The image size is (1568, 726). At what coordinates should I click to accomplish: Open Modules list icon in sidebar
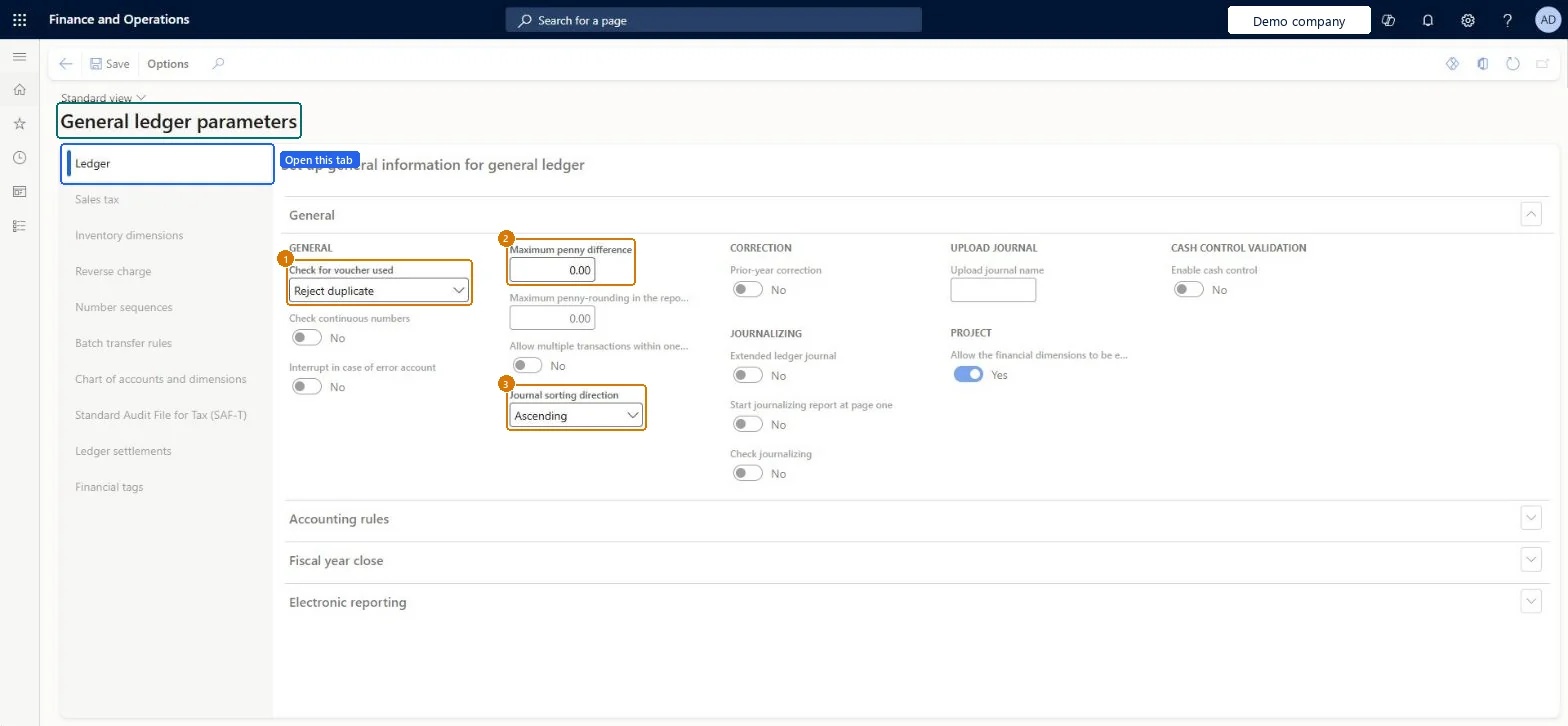click(19, 226)
